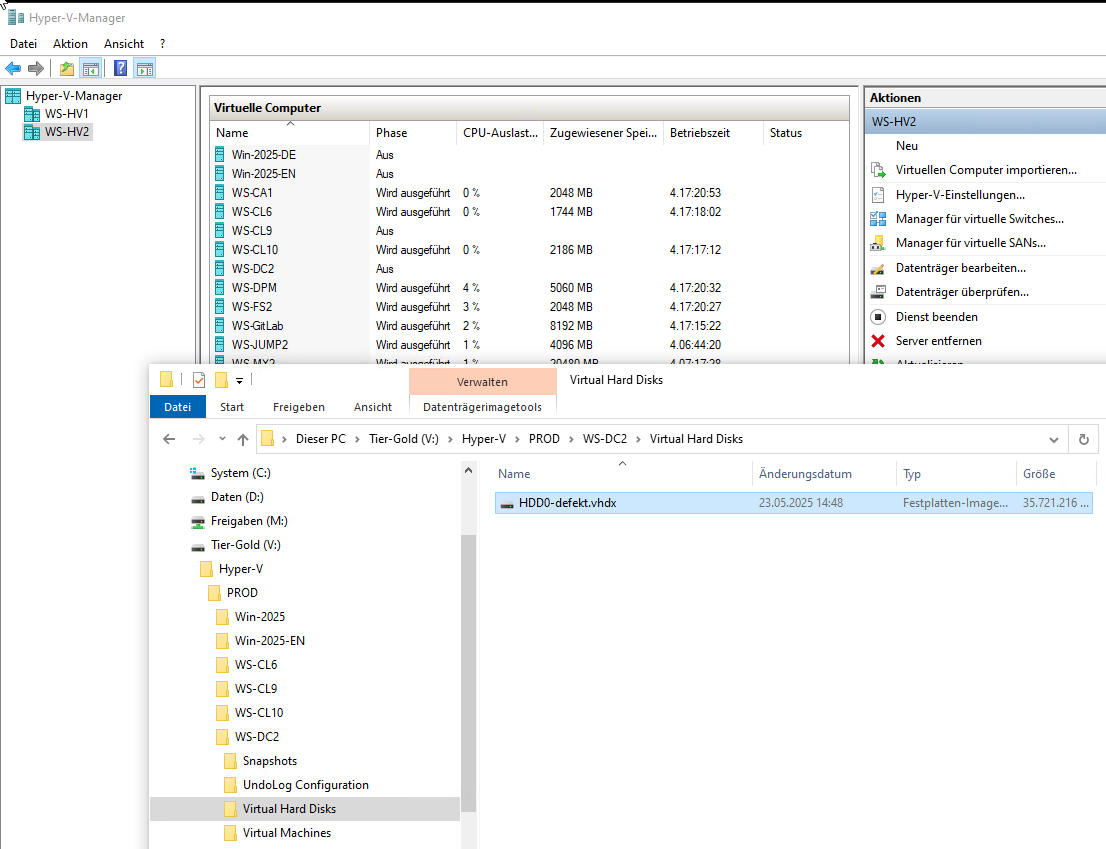Viewport: 1106px width, 849px height.
Task: Click the Manager für virtuelle Switches icon
Action: coord(878,219)
